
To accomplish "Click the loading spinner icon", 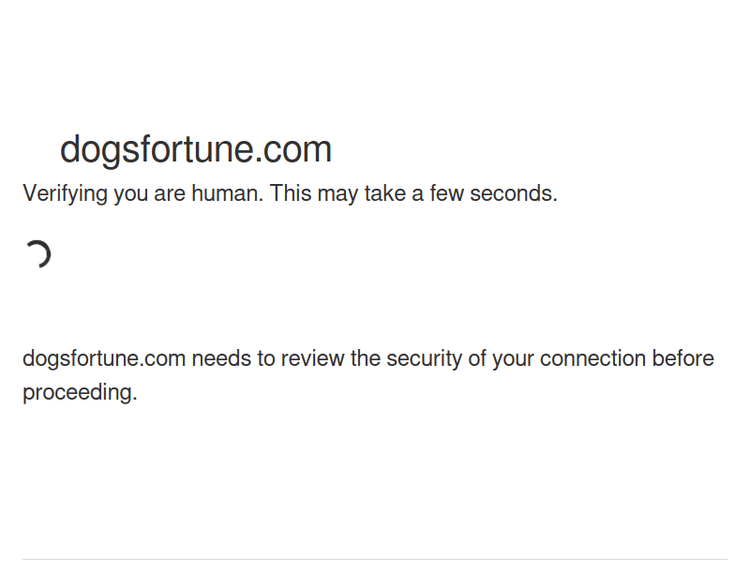I will coord(38,254).
